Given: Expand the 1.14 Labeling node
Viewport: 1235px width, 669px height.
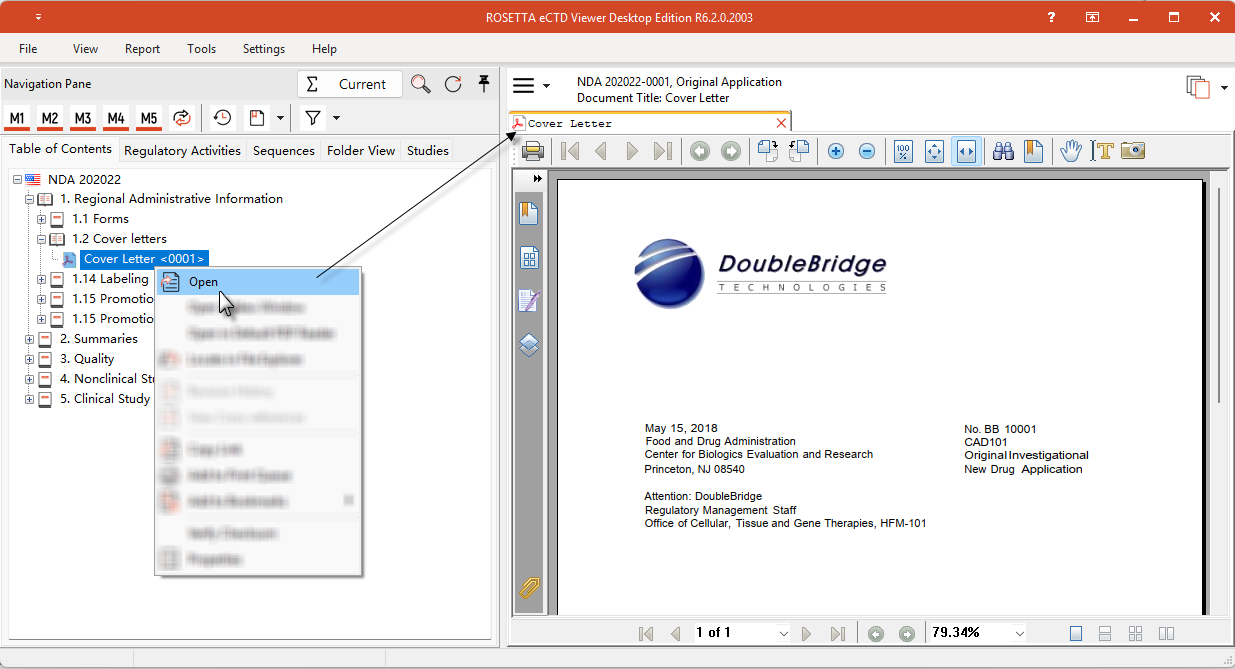Looking at the screenshot, I should 41,279.
